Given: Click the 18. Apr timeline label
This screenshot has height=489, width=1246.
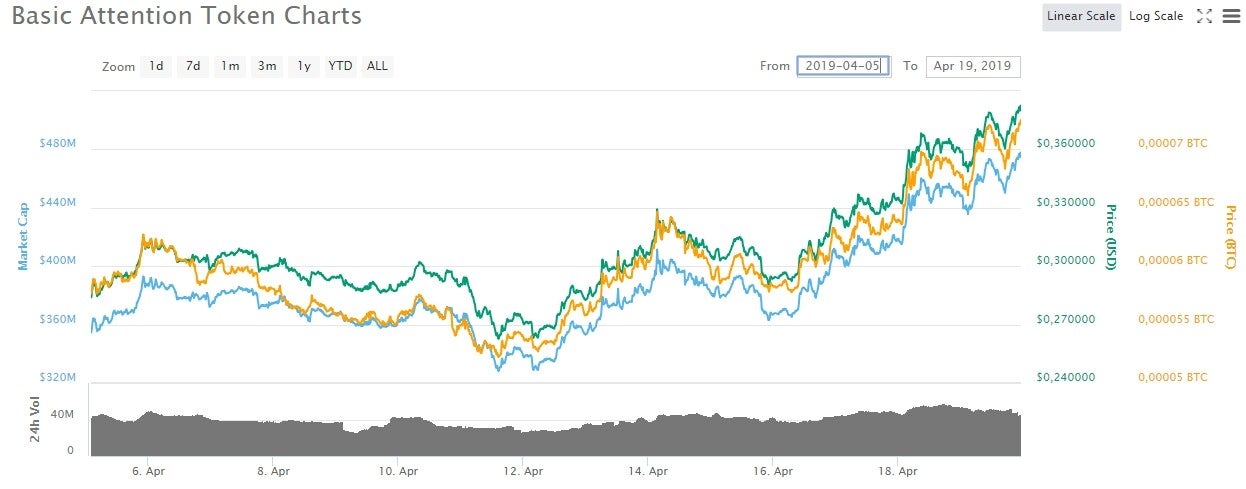Looking at the screenshot, I should [x=898, y=470].
